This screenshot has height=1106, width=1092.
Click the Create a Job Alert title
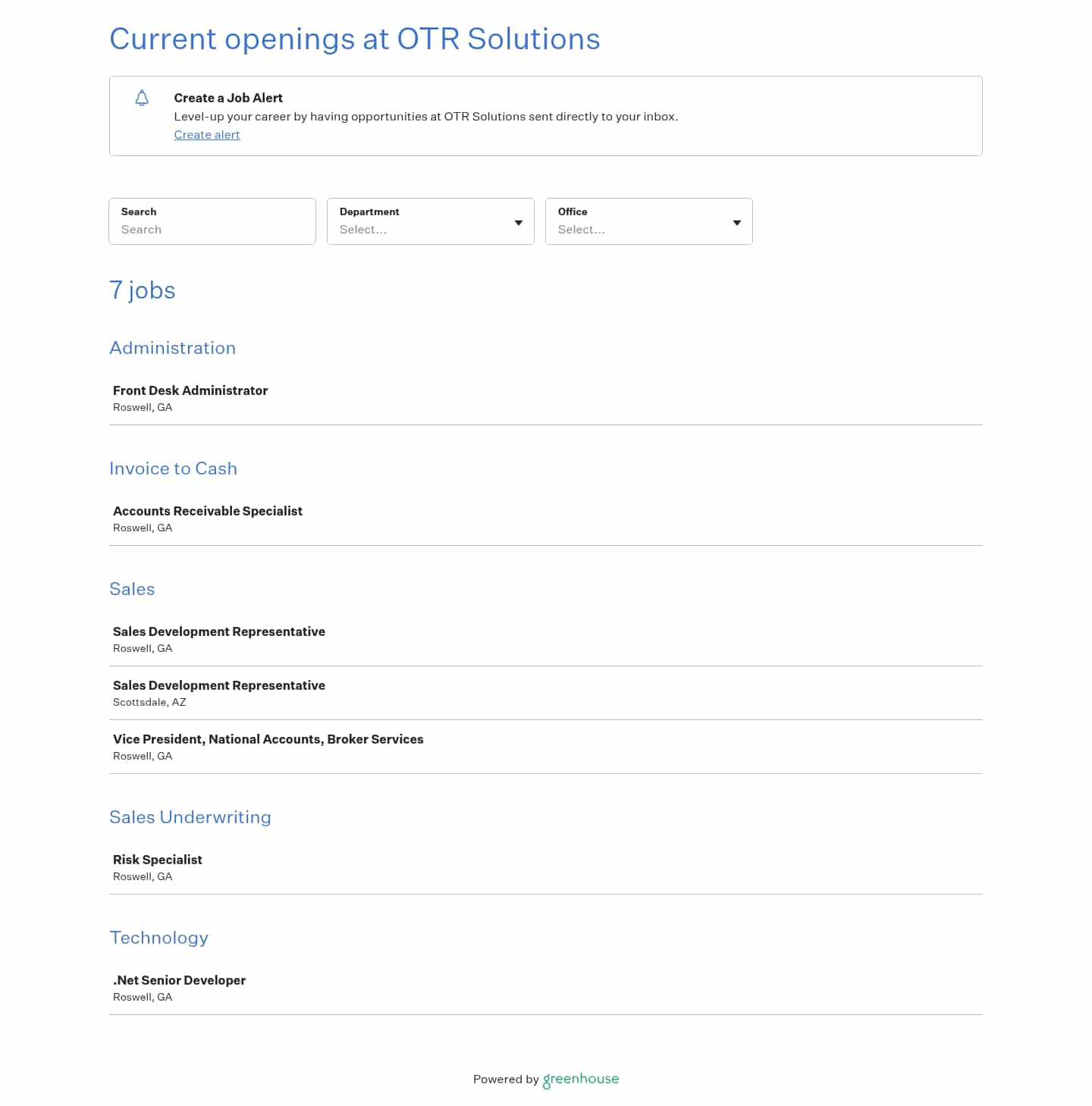coord(228,98)
